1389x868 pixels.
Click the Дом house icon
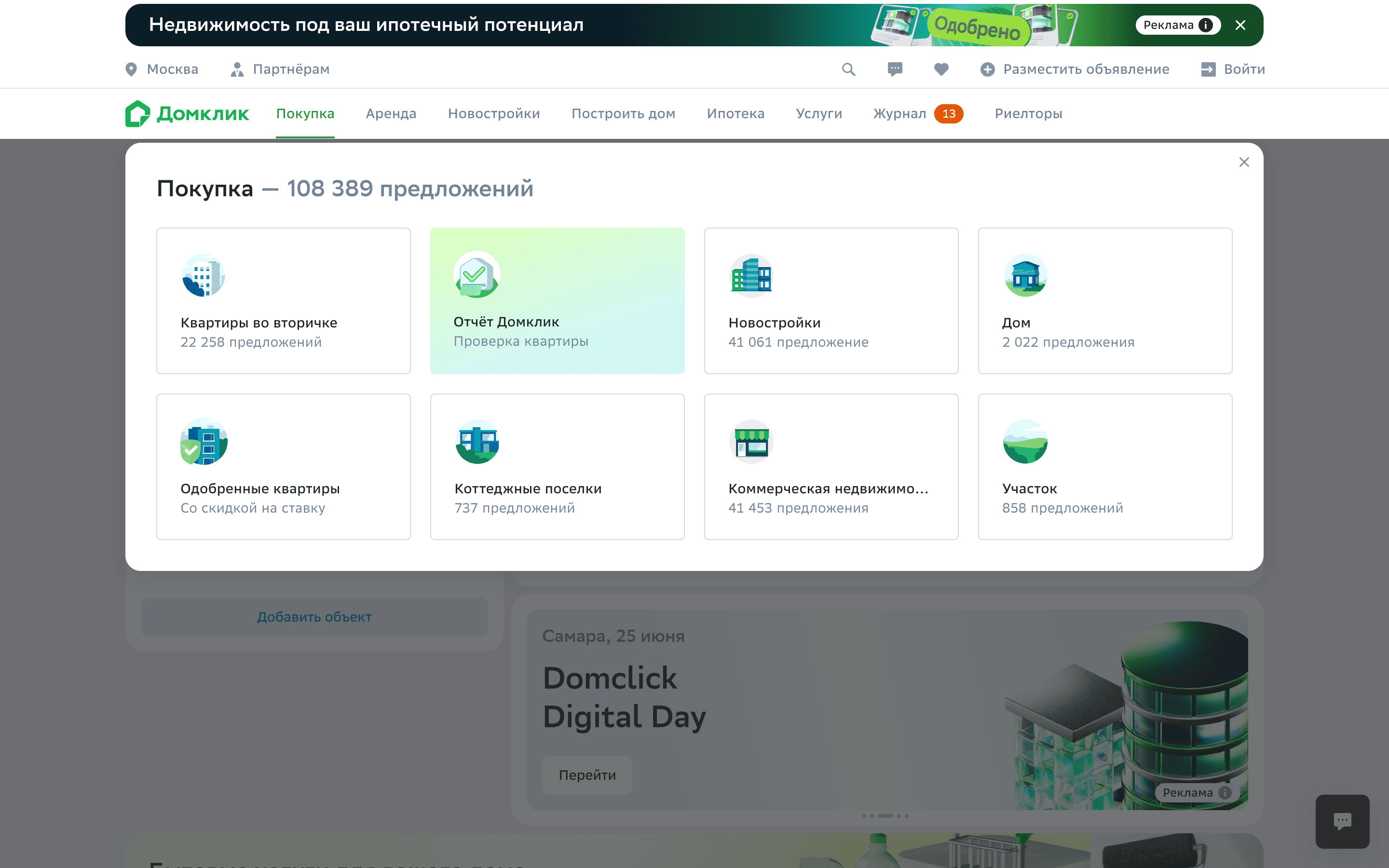[1025, 275]
